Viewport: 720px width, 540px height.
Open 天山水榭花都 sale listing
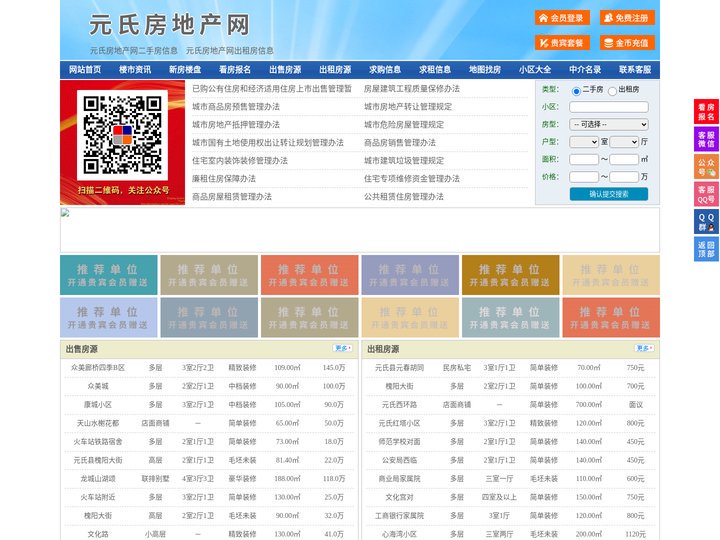[x=98, y=423]
